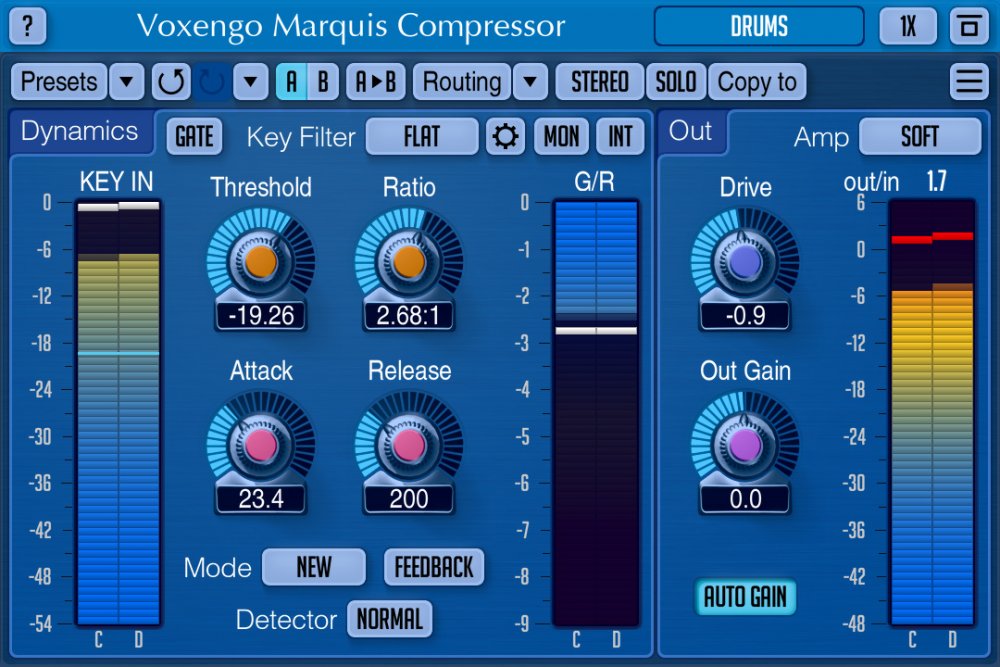
Task: Click the window size toggle icon
Action: (969, 26)
